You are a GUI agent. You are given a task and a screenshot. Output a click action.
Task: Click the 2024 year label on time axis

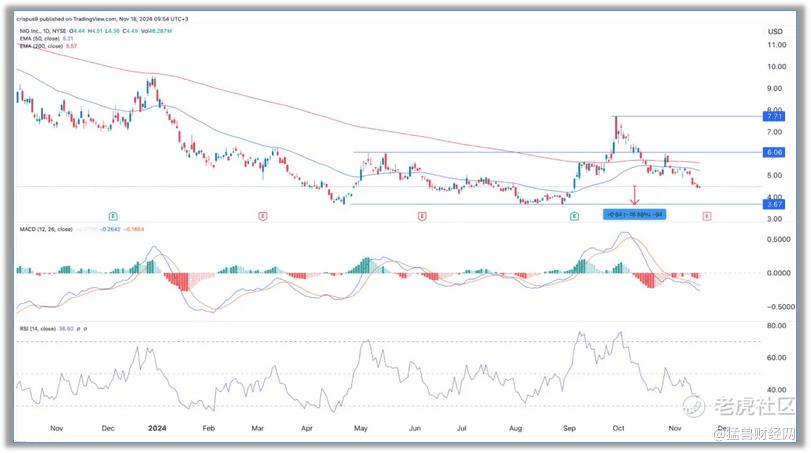point(157,428)
